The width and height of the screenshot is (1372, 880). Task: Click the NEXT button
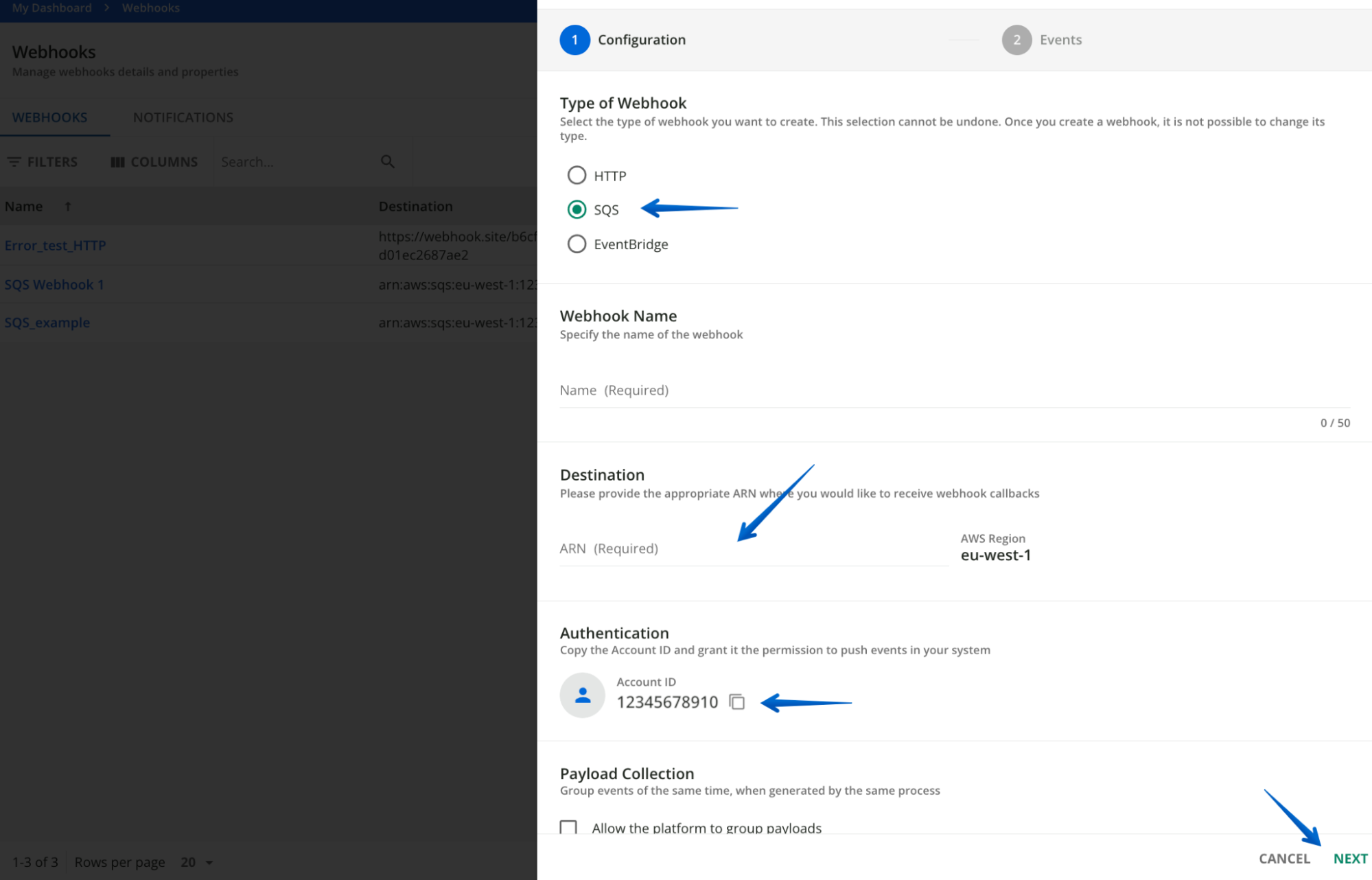(1349, 858)
